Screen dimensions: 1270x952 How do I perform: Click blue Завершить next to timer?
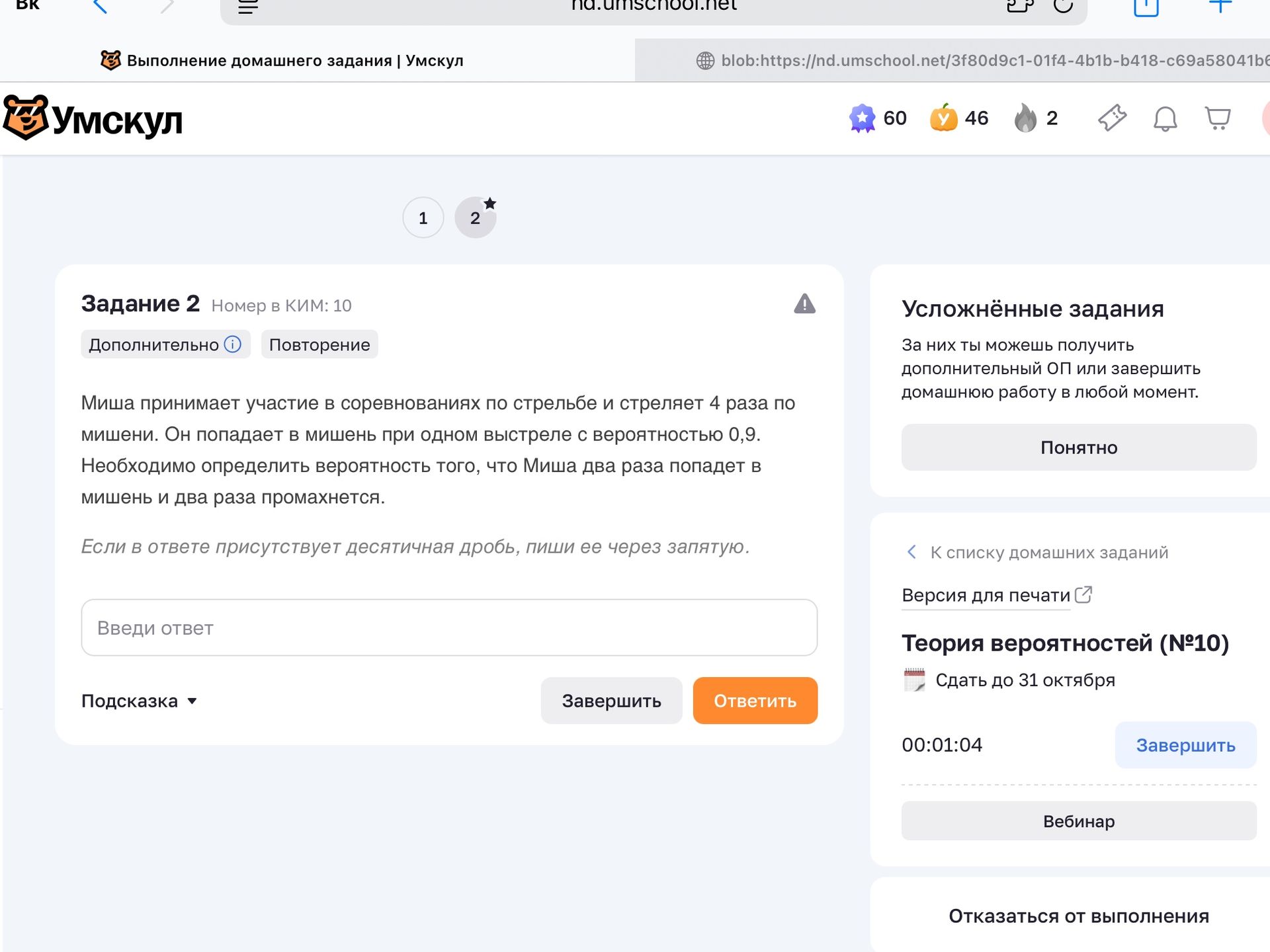tap(1186, 745)
